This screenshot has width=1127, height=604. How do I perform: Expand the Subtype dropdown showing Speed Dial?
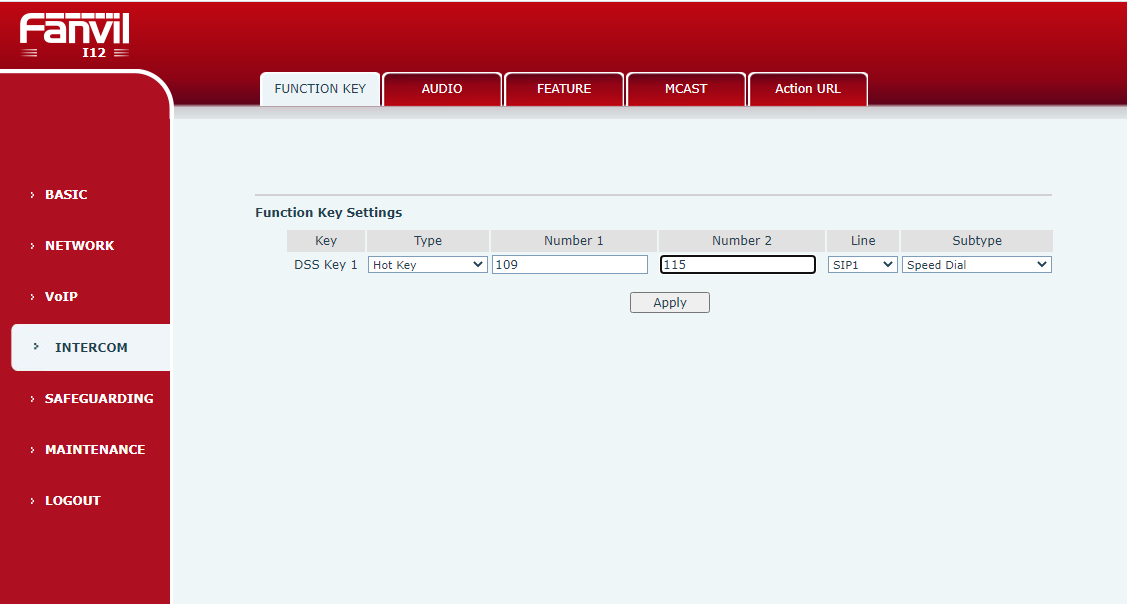(x=976, y=265)
